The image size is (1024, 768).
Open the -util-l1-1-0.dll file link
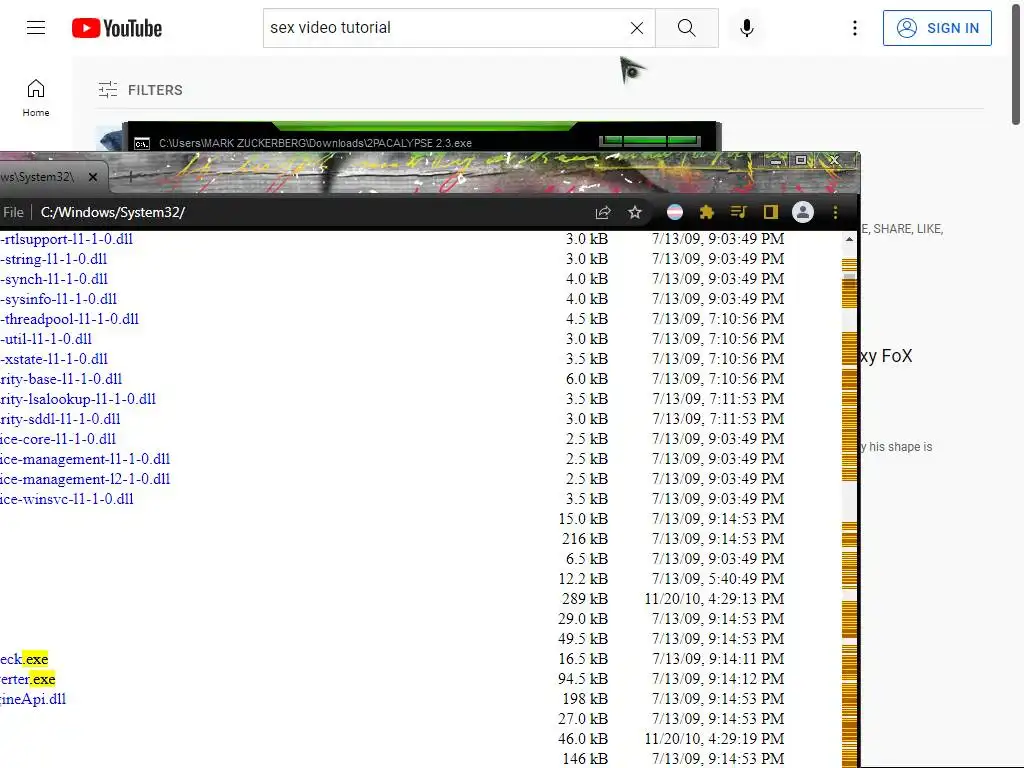(x=46, y=339)
